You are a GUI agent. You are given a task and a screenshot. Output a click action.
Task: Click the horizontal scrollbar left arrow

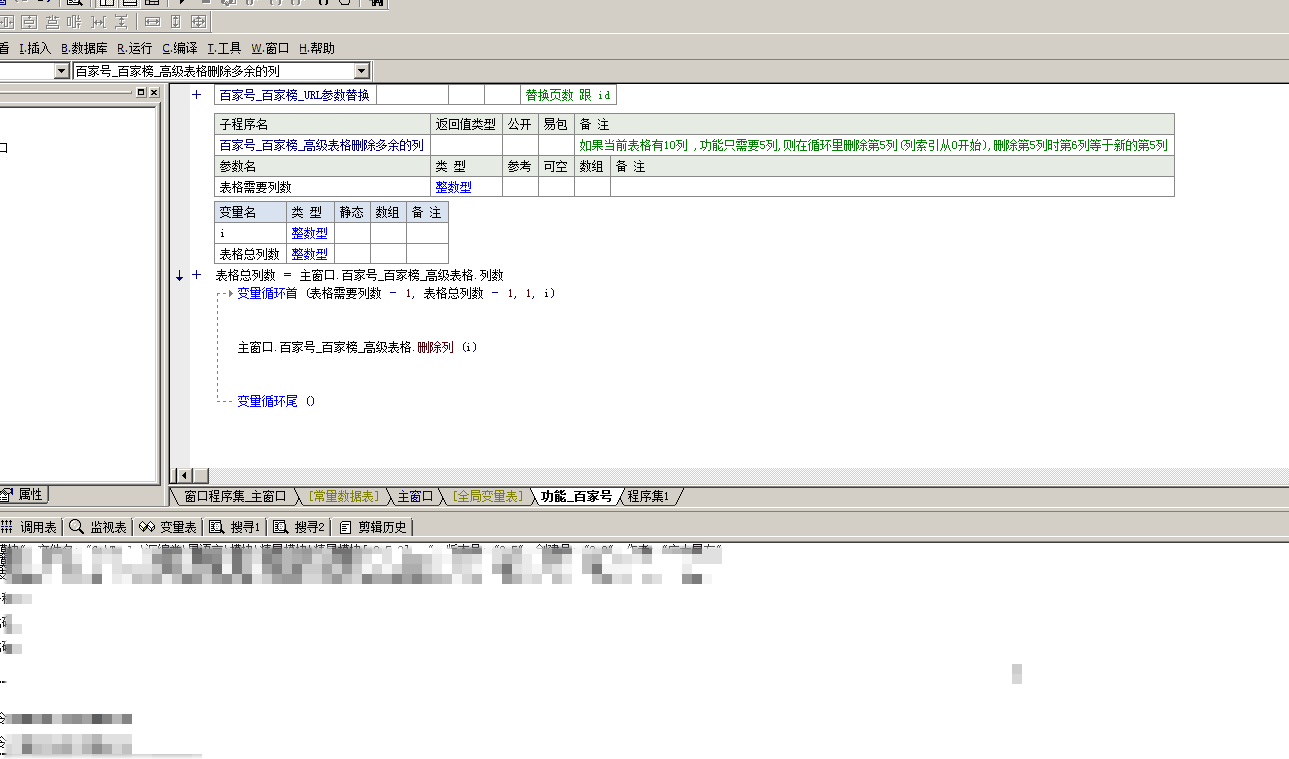[x=182, y=475]
